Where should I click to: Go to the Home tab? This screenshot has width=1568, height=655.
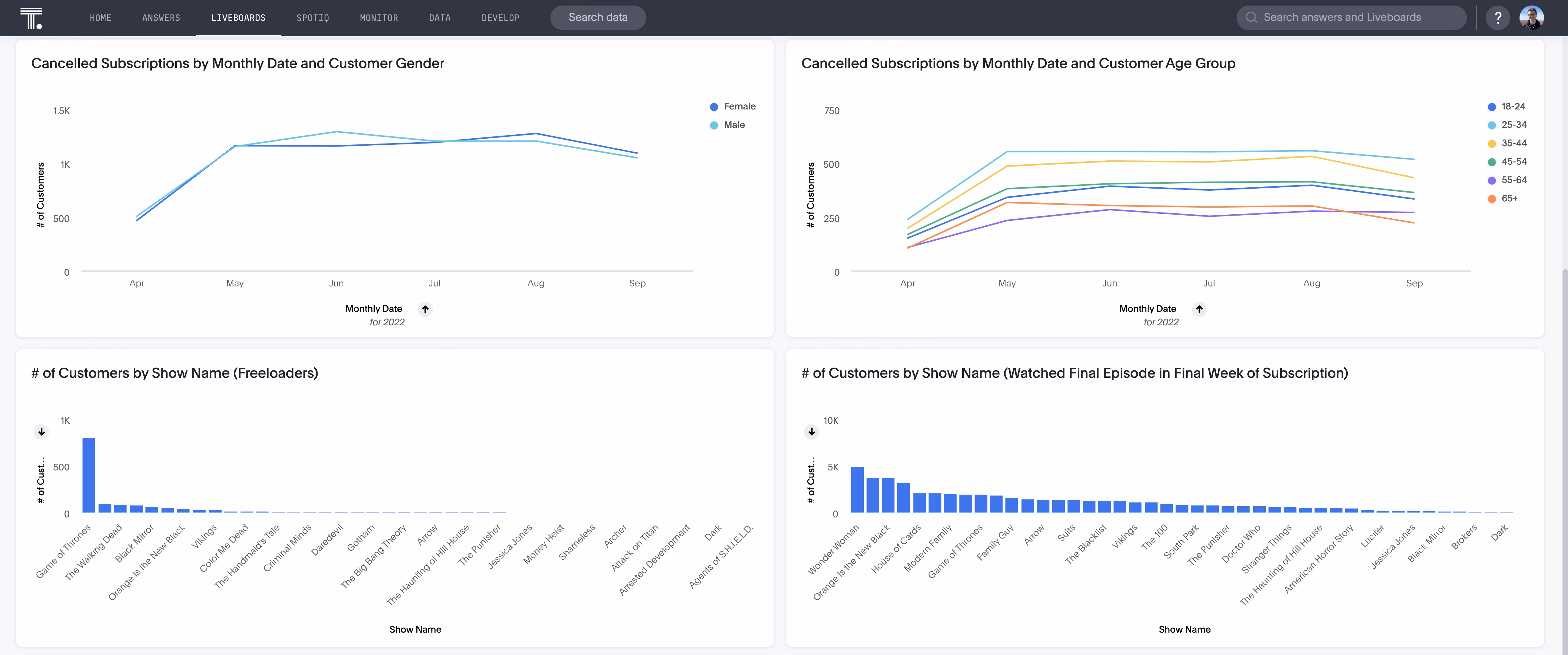point(100,18)
